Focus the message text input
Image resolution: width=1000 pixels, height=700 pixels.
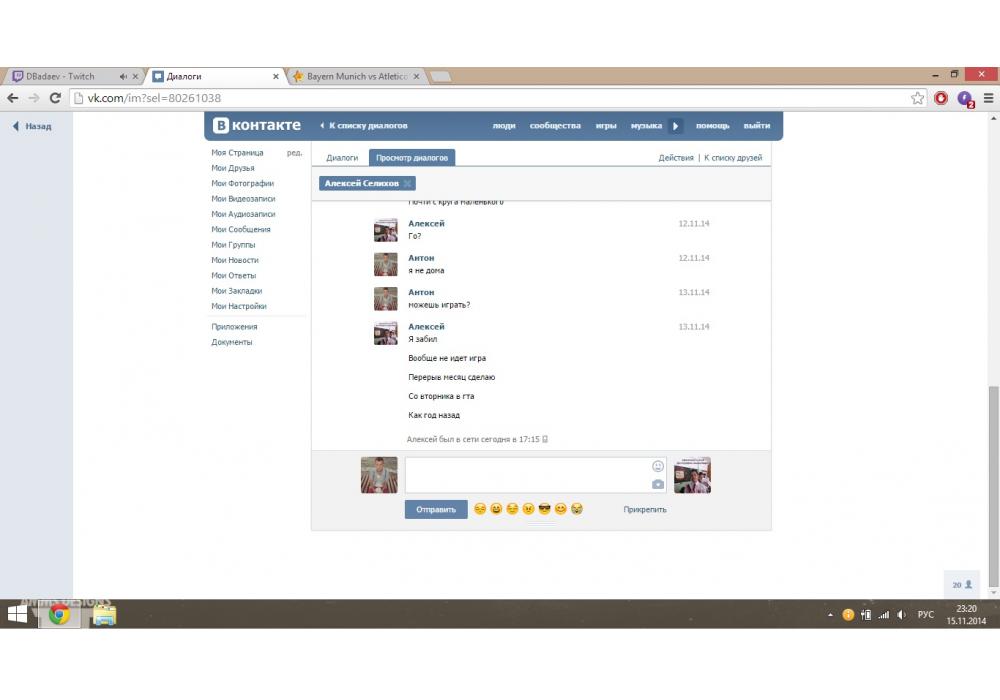(x=536, y=475)
